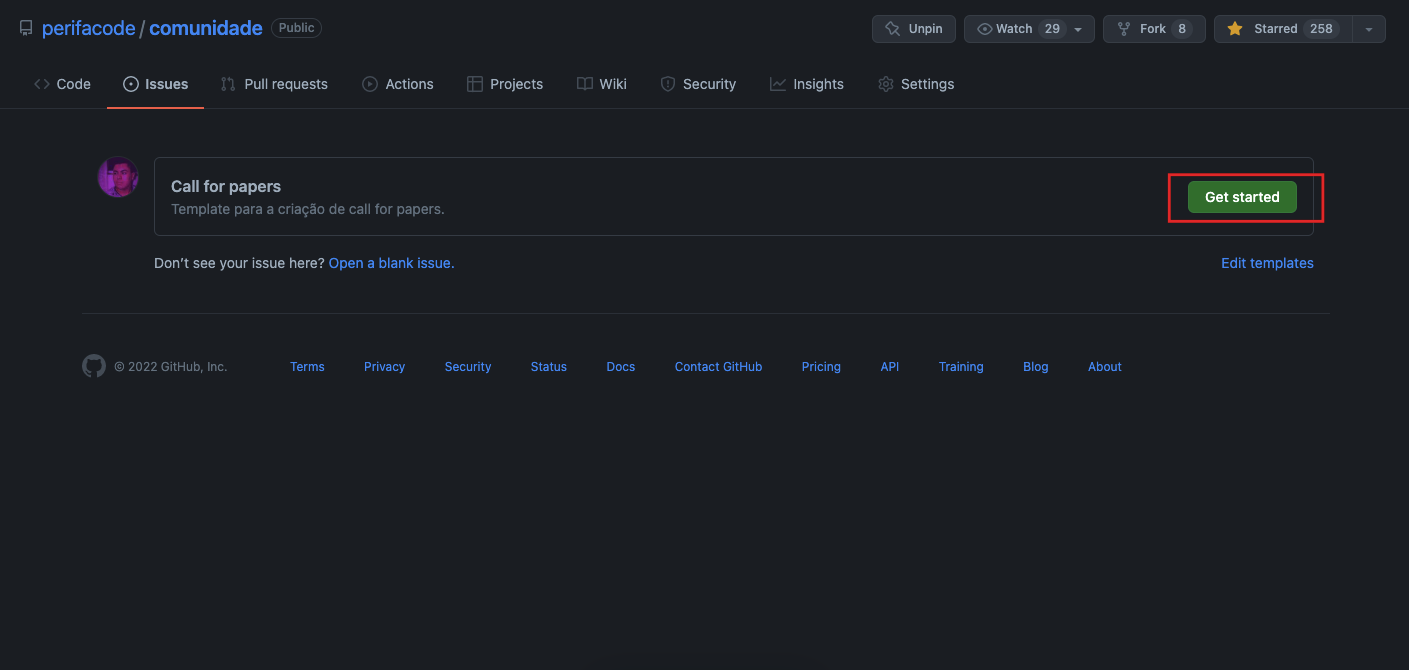Check the Status footer link
This screenshot has height=670, width=1409.
pyautogui.click(x=549, y=367)
